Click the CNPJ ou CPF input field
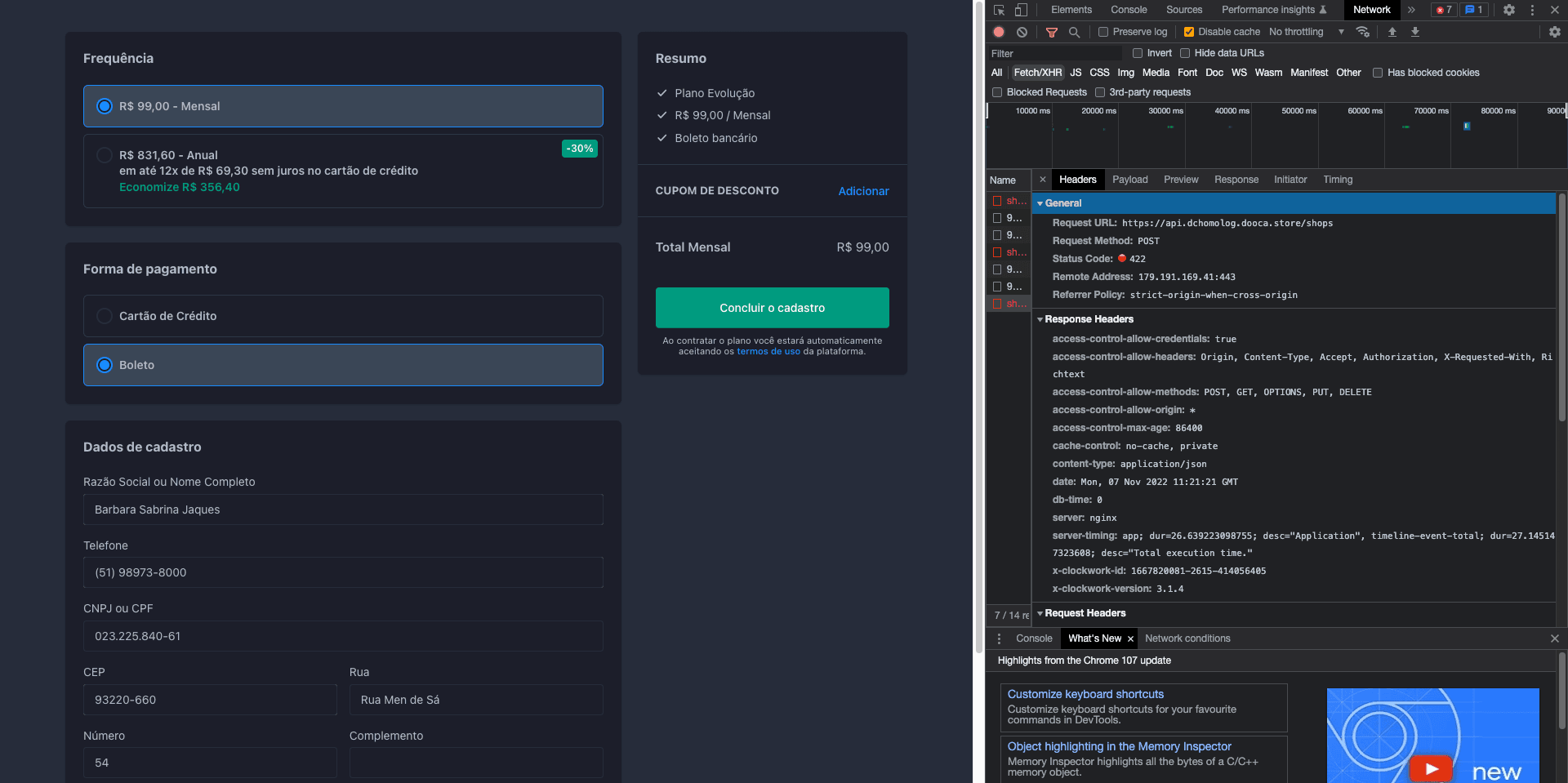The image size is (1568, 783). pyautogui.click(x=343, y=636)
